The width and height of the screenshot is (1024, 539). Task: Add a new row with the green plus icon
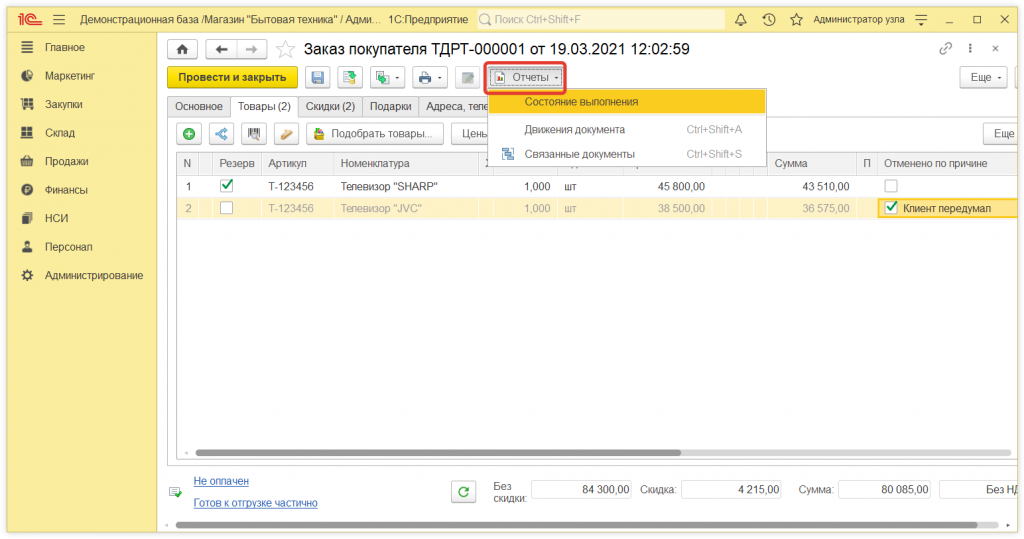189,134
